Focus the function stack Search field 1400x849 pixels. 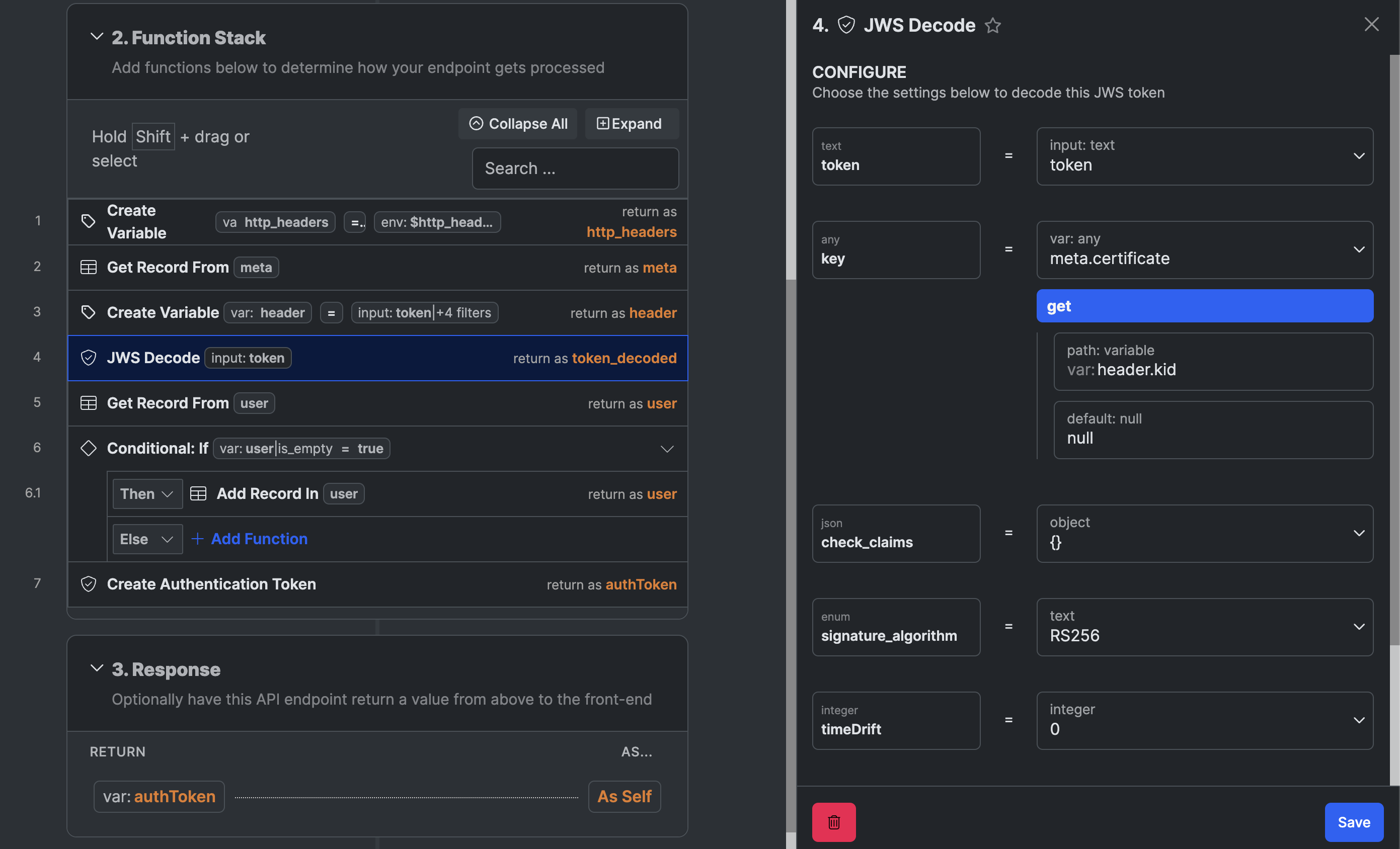[575, 168]
